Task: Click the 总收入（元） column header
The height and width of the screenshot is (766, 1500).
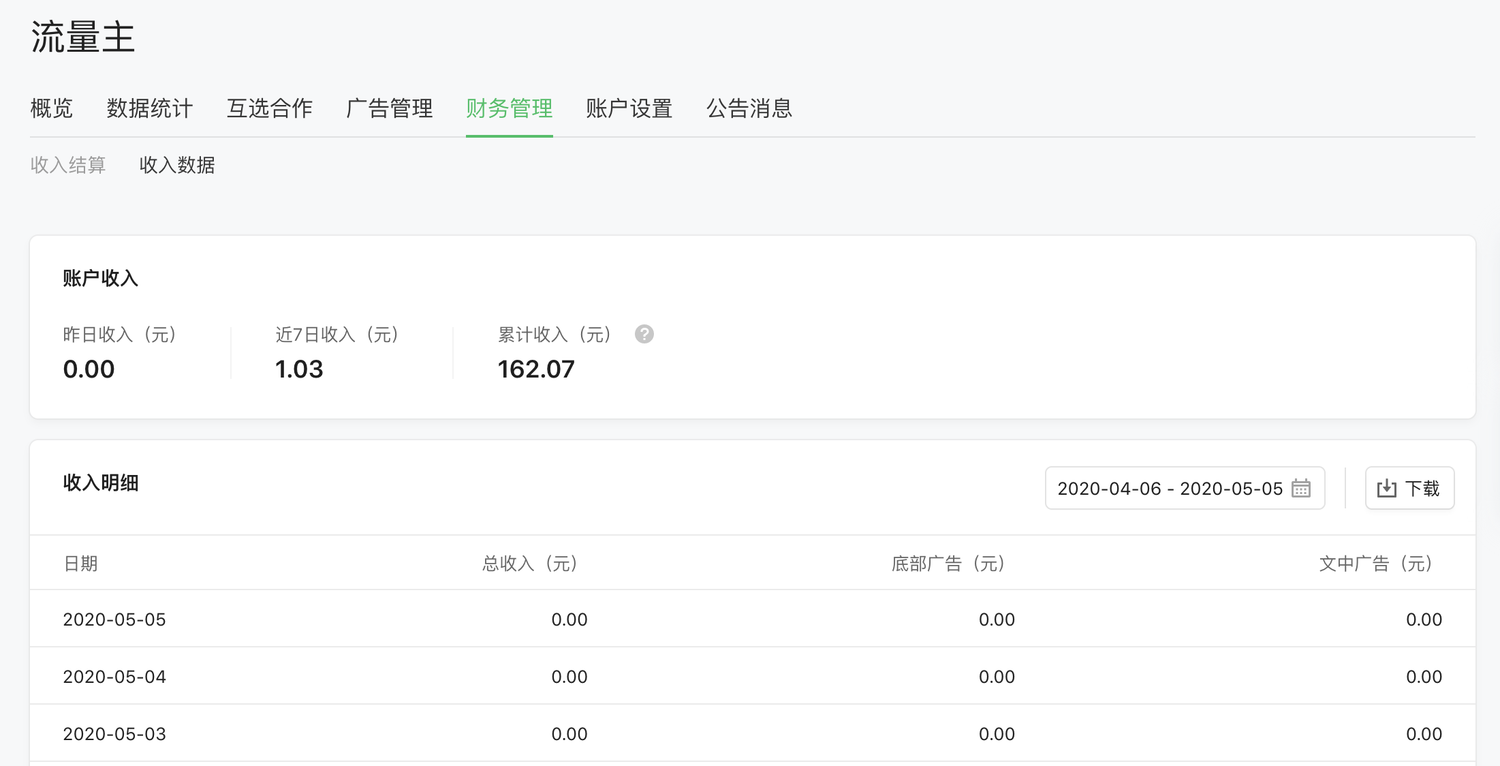Action: tap(530, 564)
